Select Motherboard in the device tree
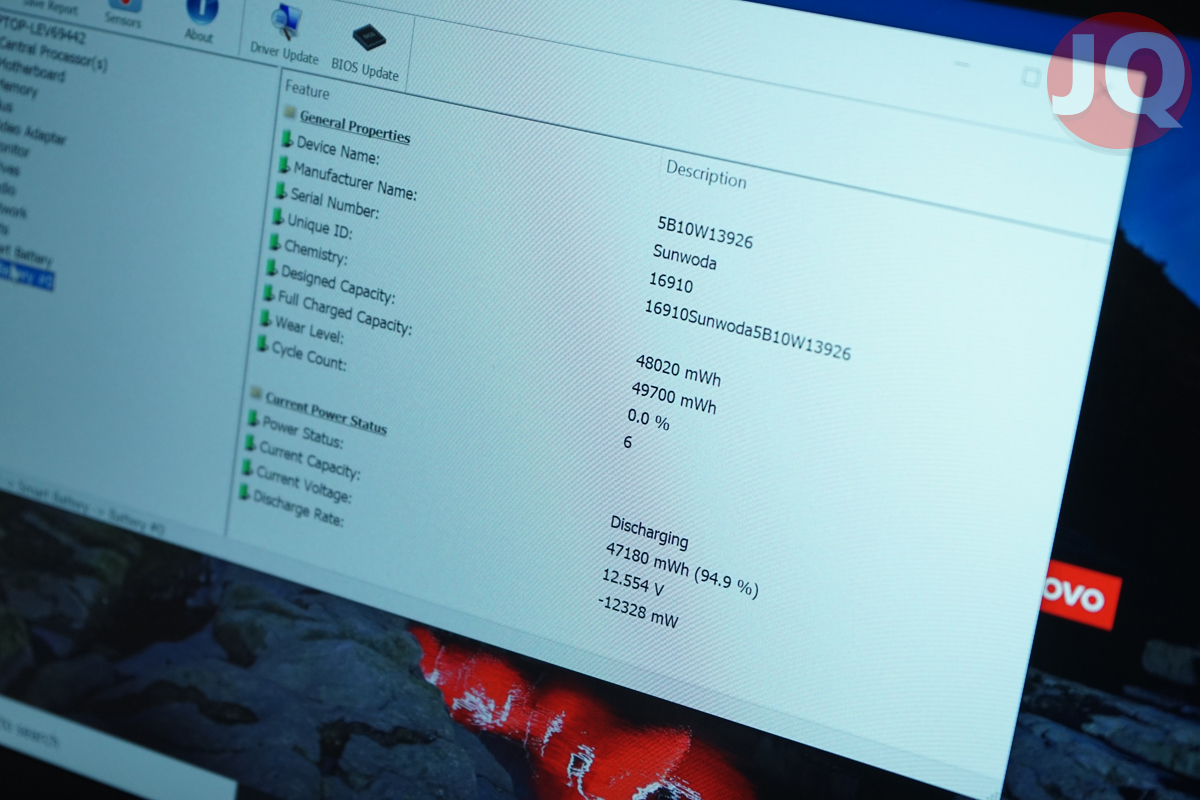1200x800 pixels. [x=33, y=72]
